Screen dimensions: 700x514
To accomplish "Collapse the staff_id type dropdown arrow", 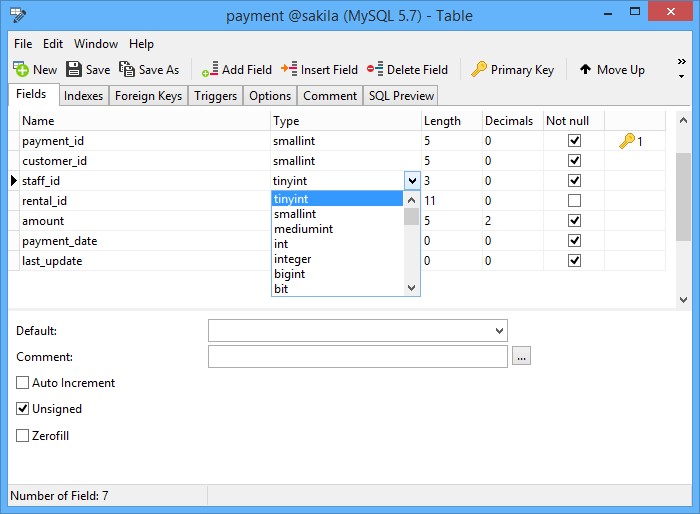I will (x=412, y=181).
